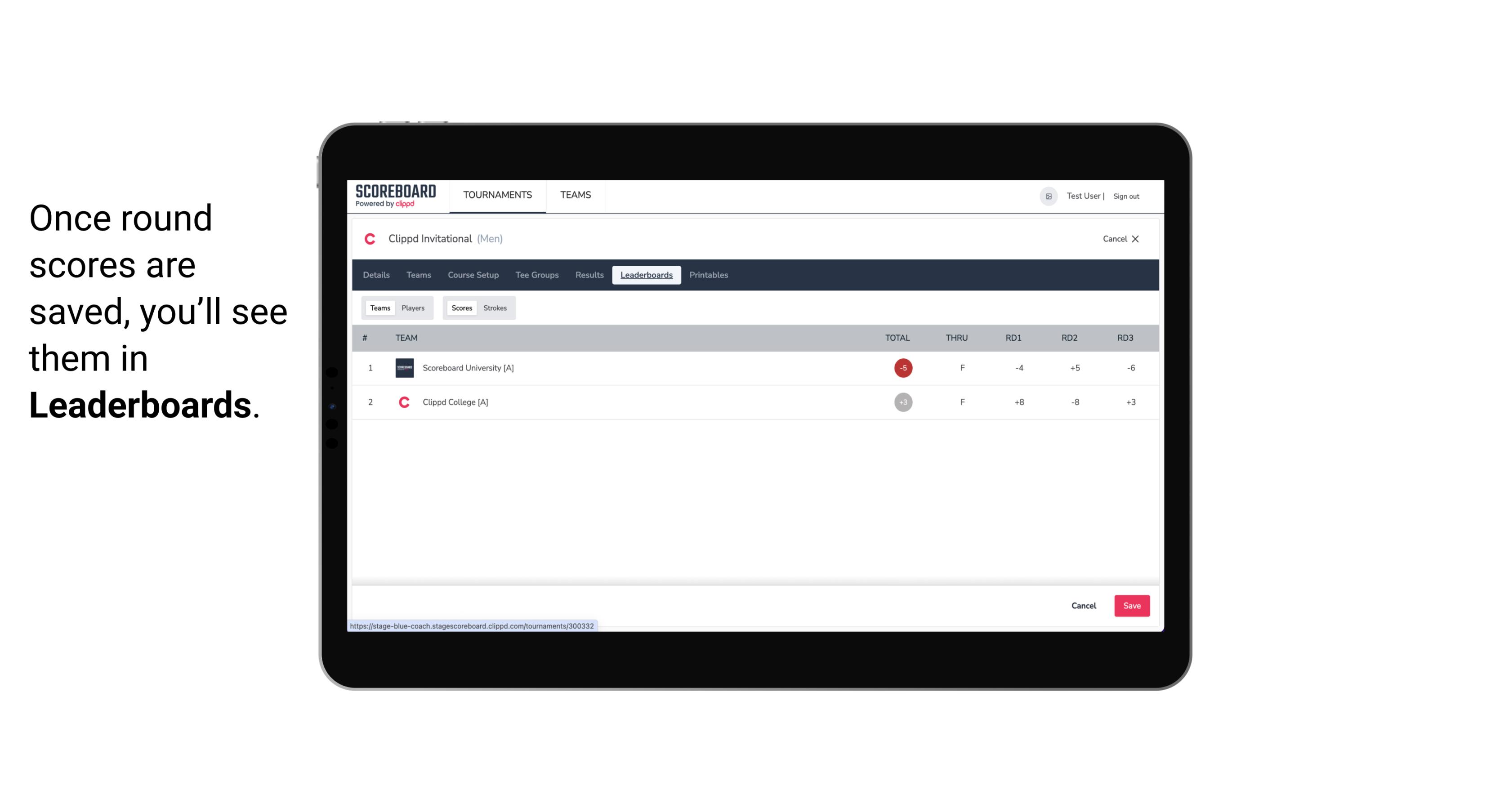Click the Scores filter button

(x=461, y=307)
